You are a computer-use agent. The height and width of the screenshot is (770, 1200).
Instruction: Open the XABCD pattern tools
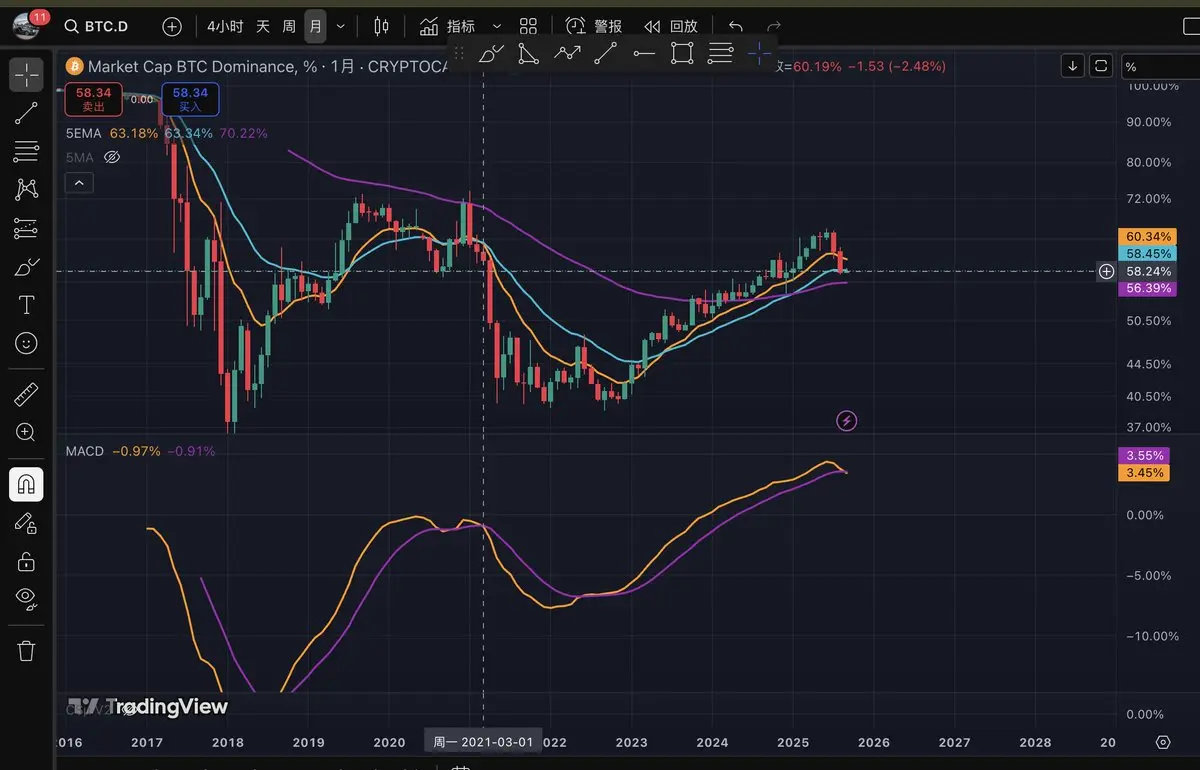click(x=27, y=189)
